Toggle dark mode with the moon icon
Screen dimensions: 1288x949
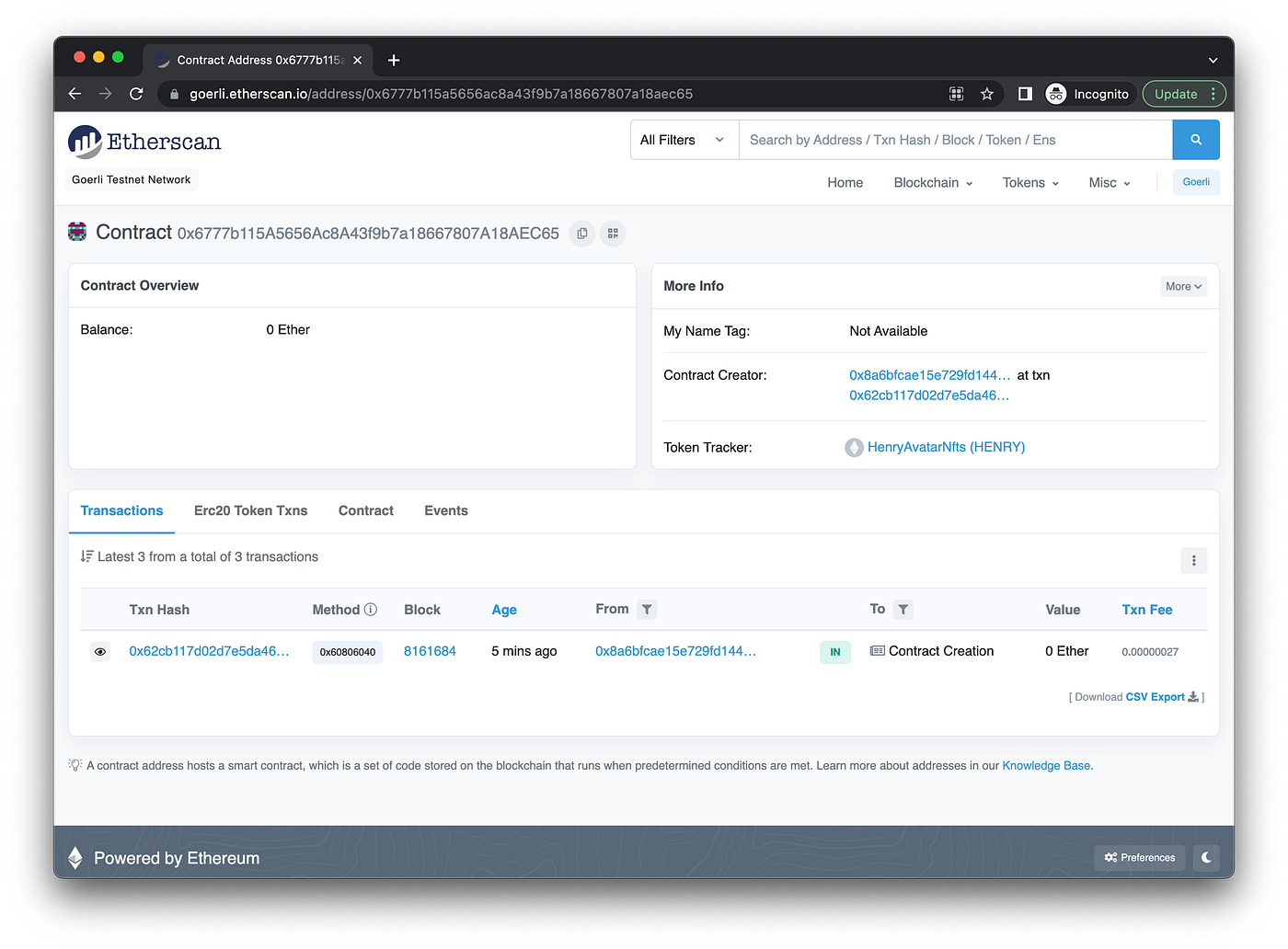coord(1206,858)
